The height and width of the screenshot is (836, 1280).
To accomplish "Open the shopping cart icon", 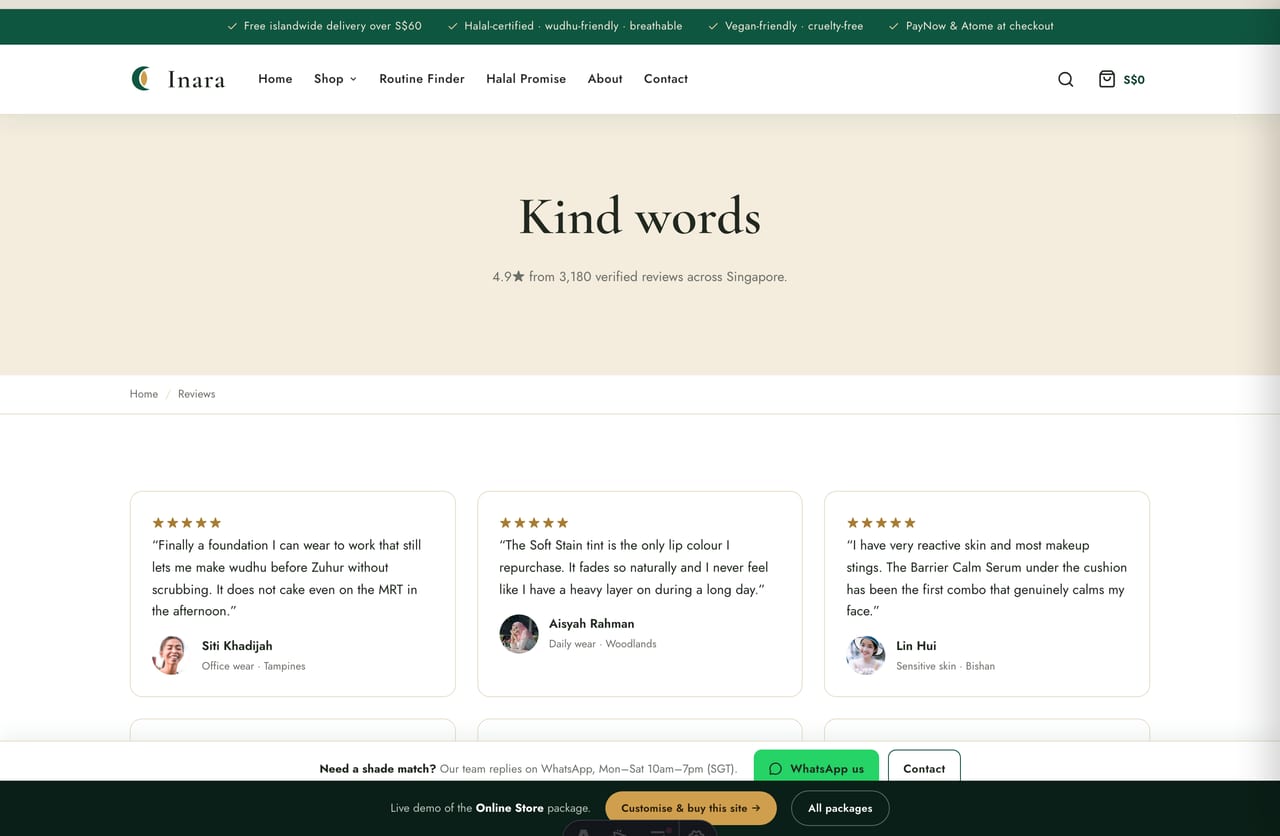I will pyautogui.click(x=1106, y=78).
